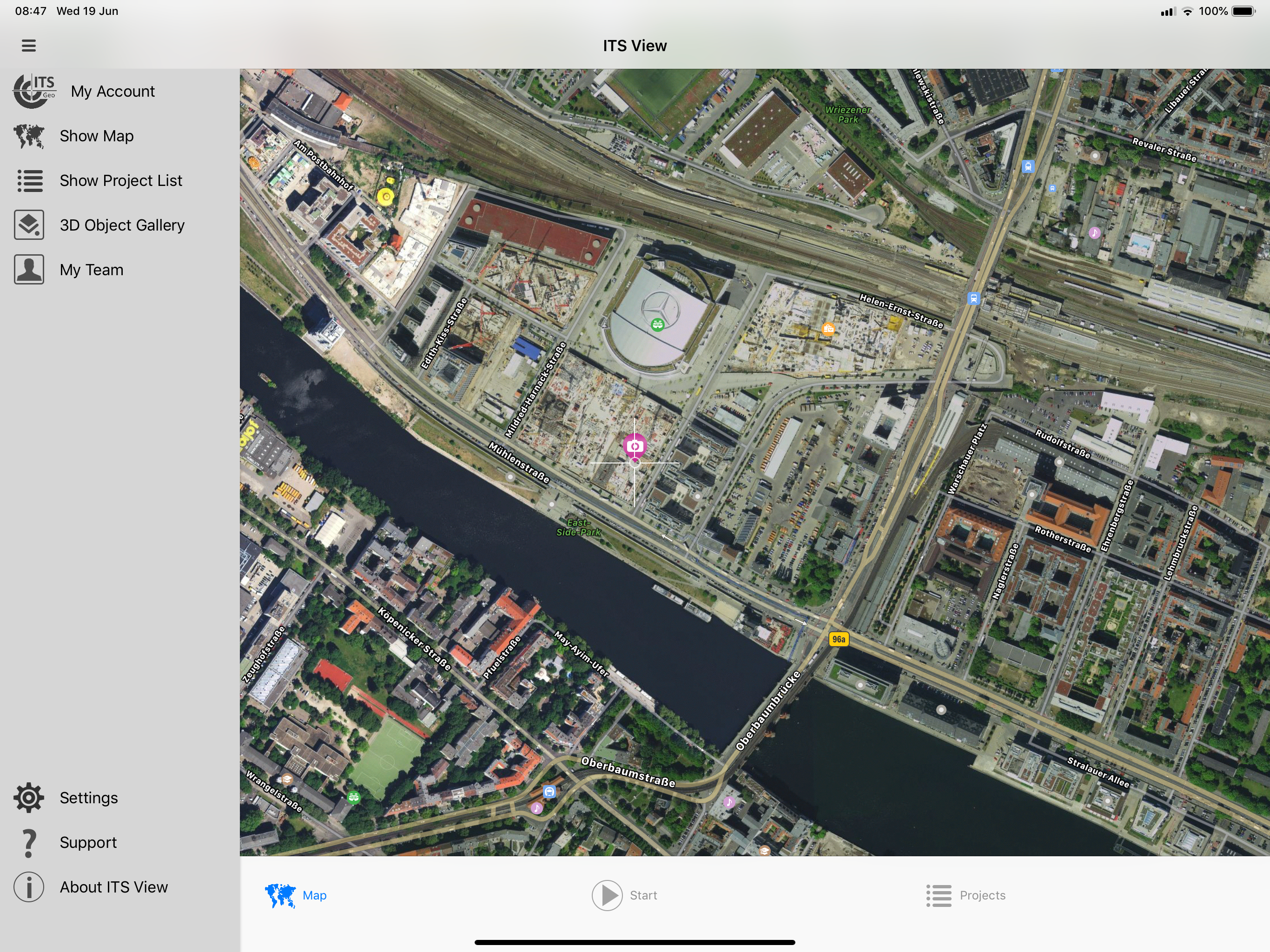Open the 3D Object Gallery entry
The width and height of the screenshot is (1270, 952).
click(122, 225)
